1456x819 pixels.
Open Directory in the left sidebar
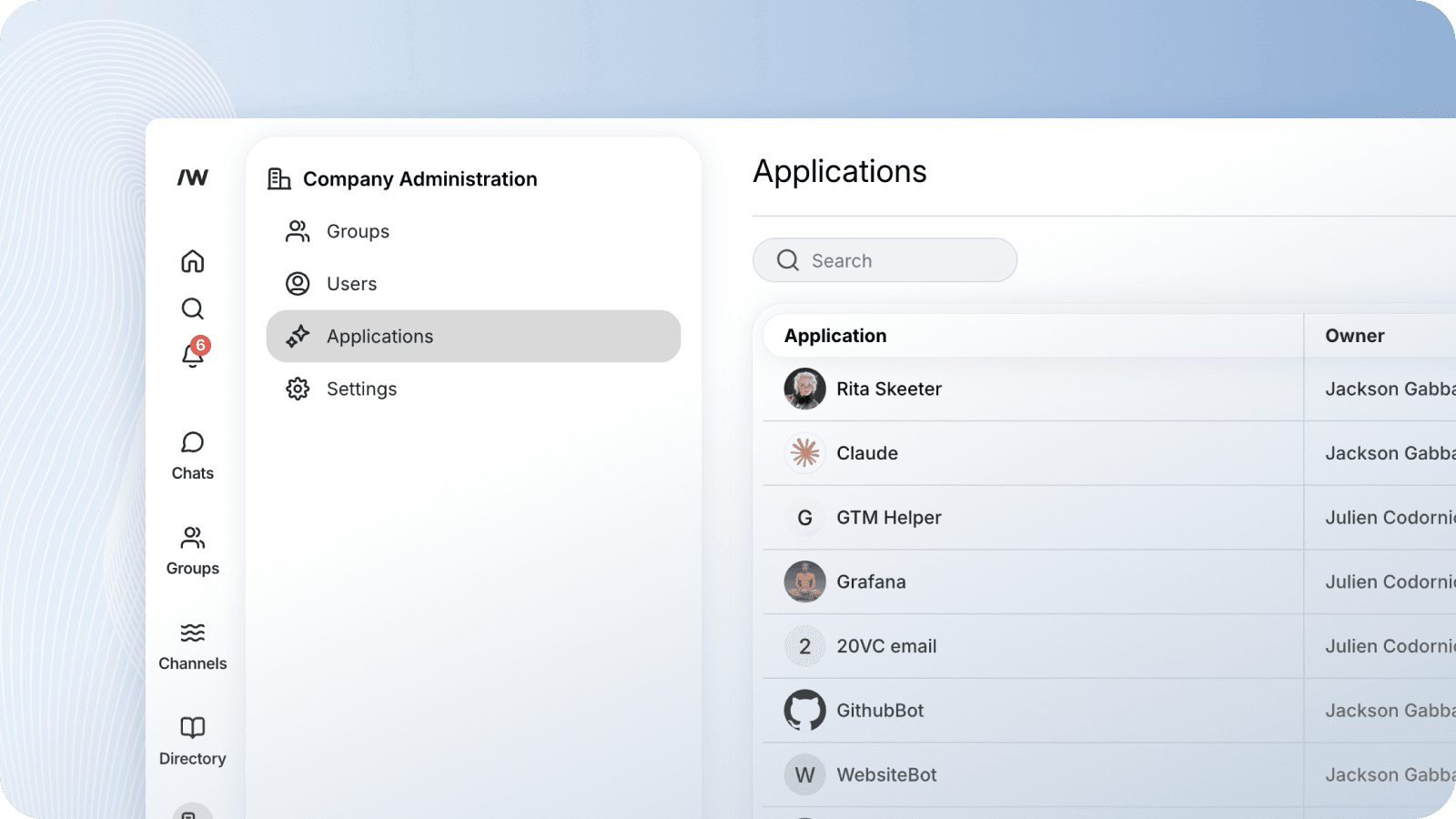pos(193,742)
